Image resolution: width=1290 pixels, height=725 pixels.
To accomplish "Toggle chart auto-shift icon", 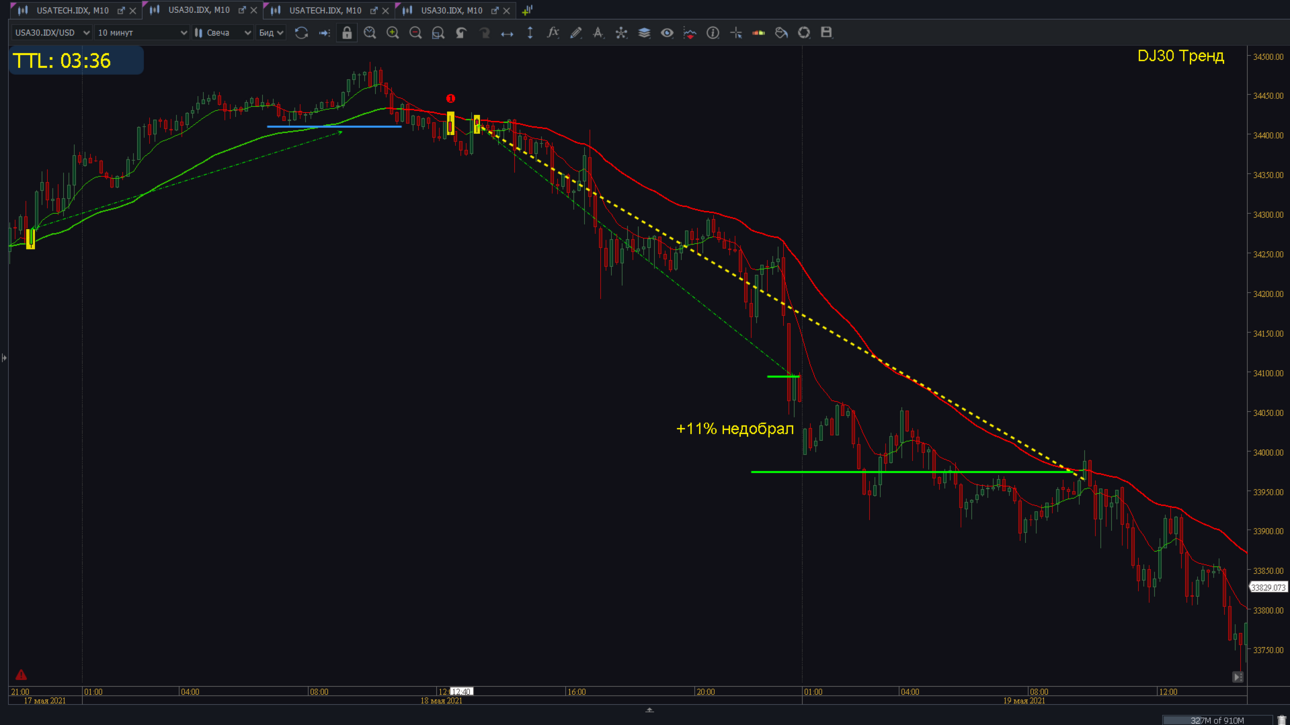I will click(x=324, y=33).
